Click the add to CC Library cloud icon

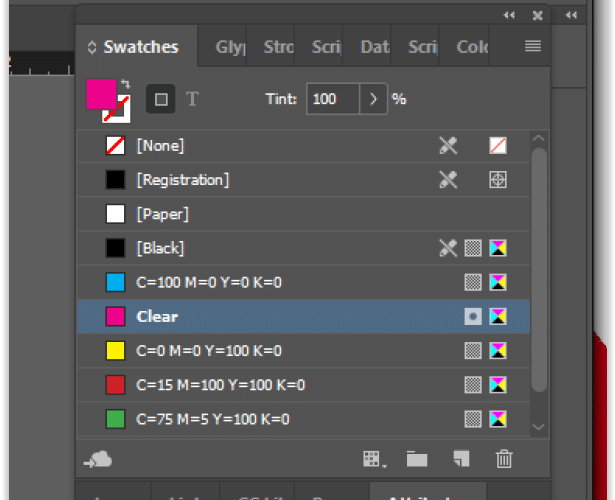tap(98, 459)
